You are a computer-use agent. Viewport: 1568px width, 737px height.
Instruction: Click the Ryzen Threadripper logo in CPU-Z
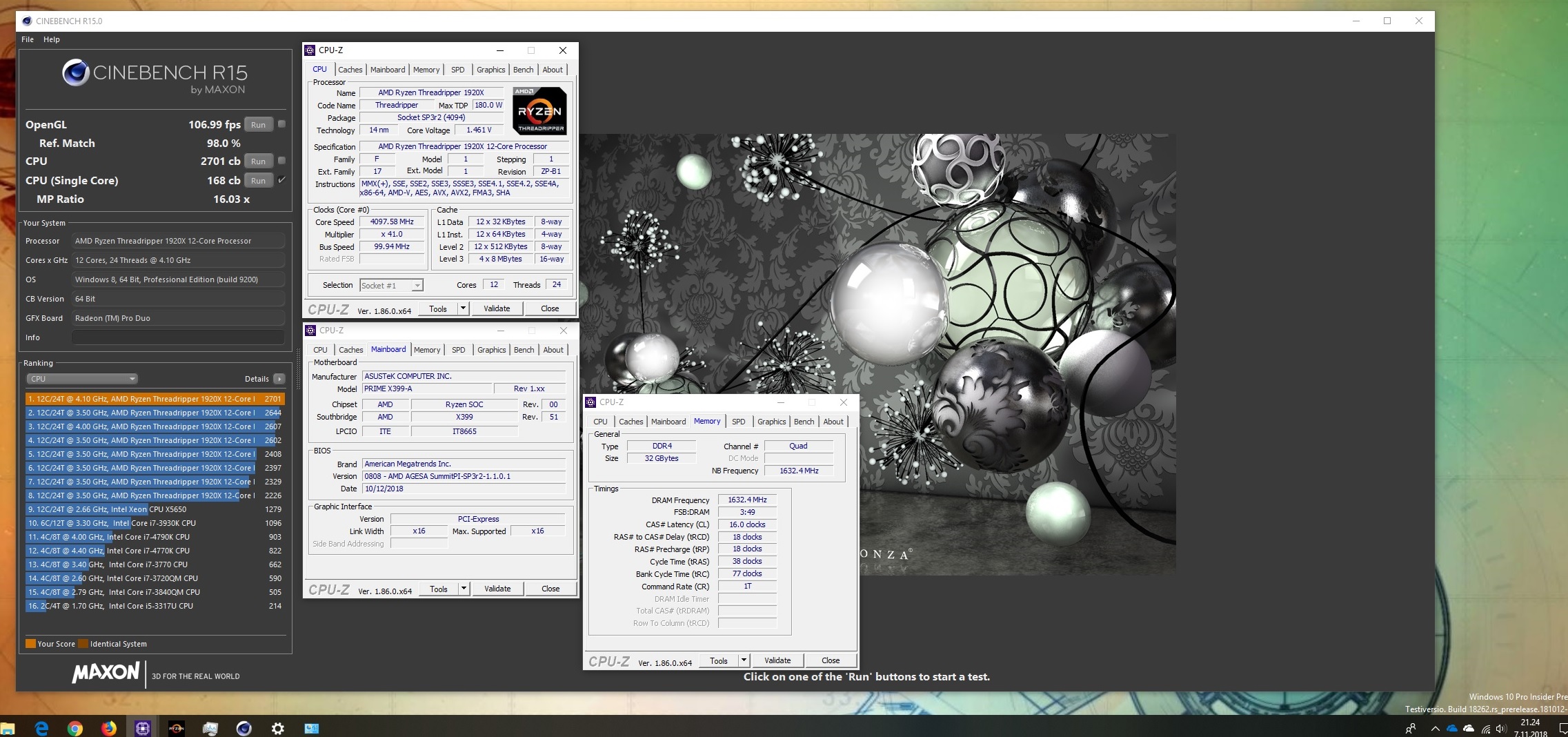[x=539, y=110]
